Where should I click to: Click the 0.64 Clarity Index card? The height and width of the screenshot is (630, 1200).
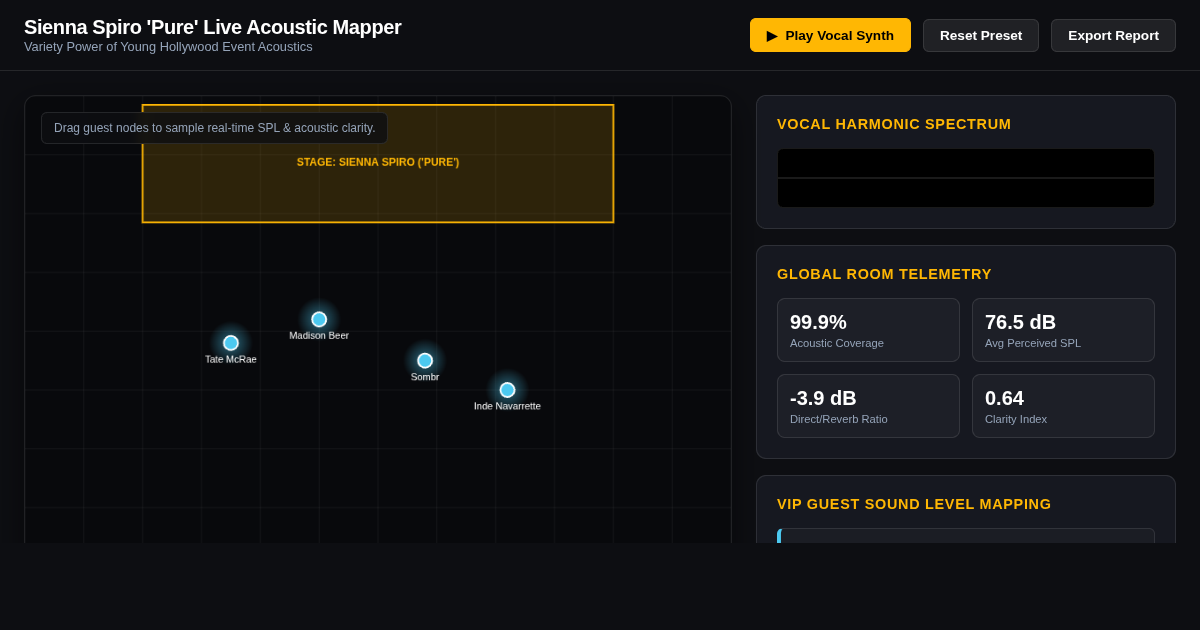[x=1063, y=406]
